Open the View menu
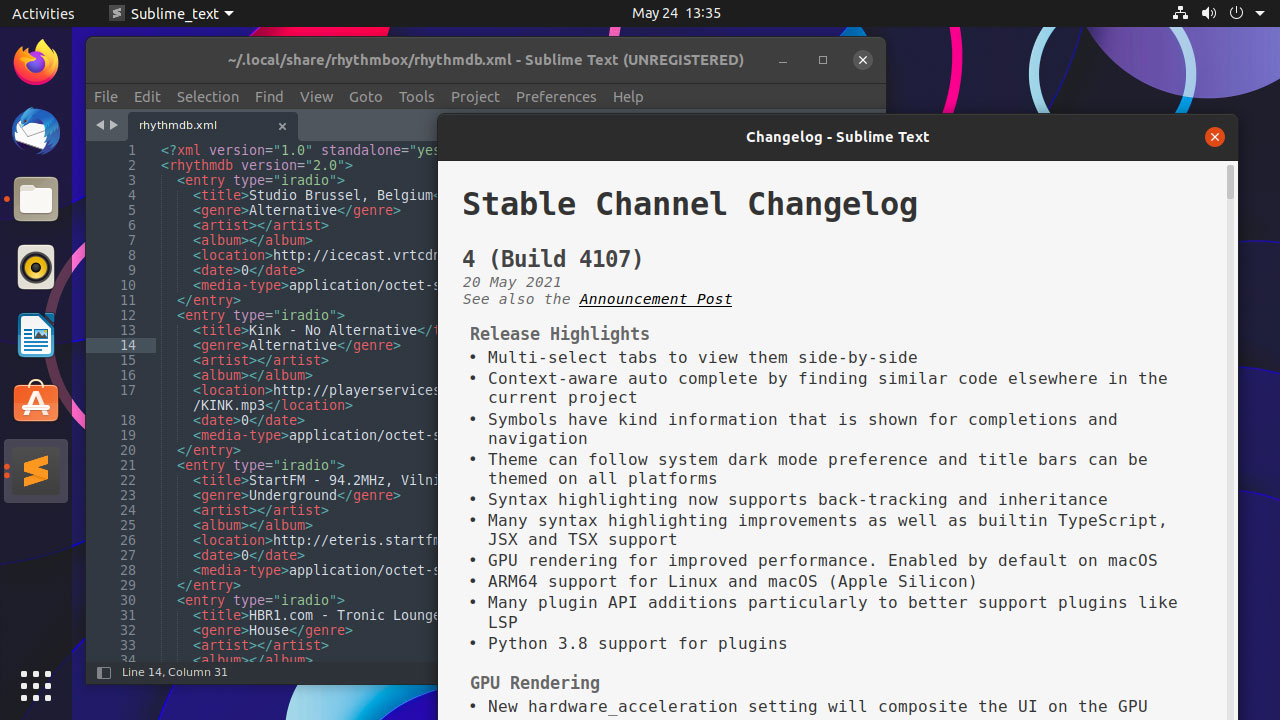This screenshot has height=720, width=1280. click(316, 97)
